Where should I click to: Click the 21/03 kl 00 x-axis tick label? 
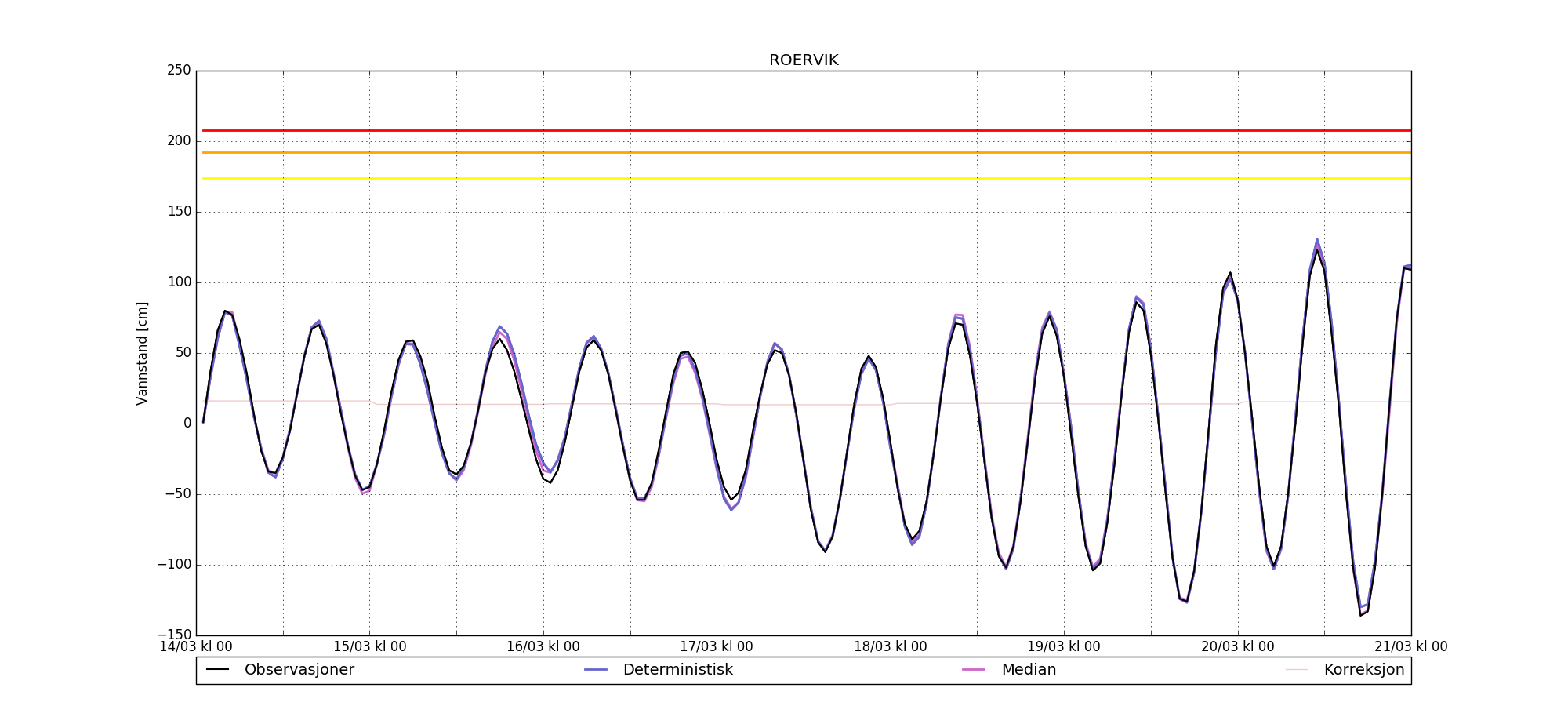point(1410,647)
